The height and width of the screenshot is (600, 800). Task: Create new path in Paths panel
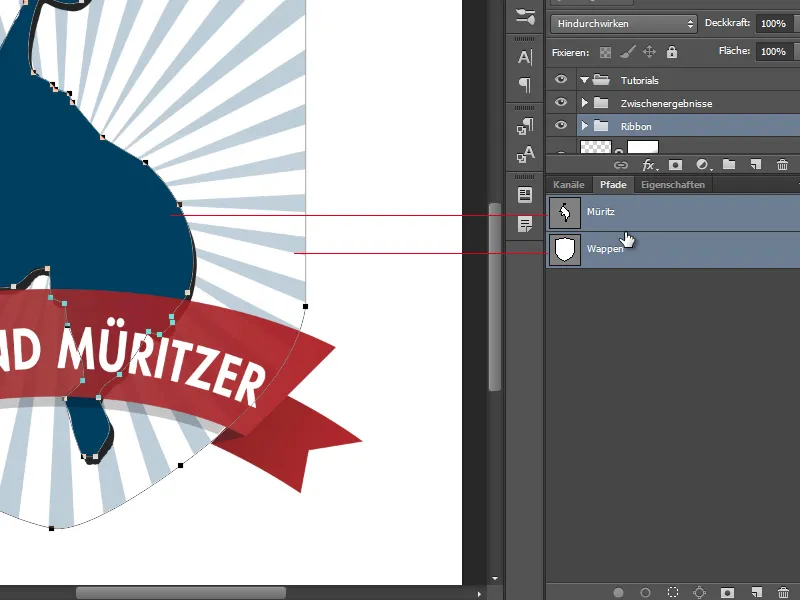[756, 592]
